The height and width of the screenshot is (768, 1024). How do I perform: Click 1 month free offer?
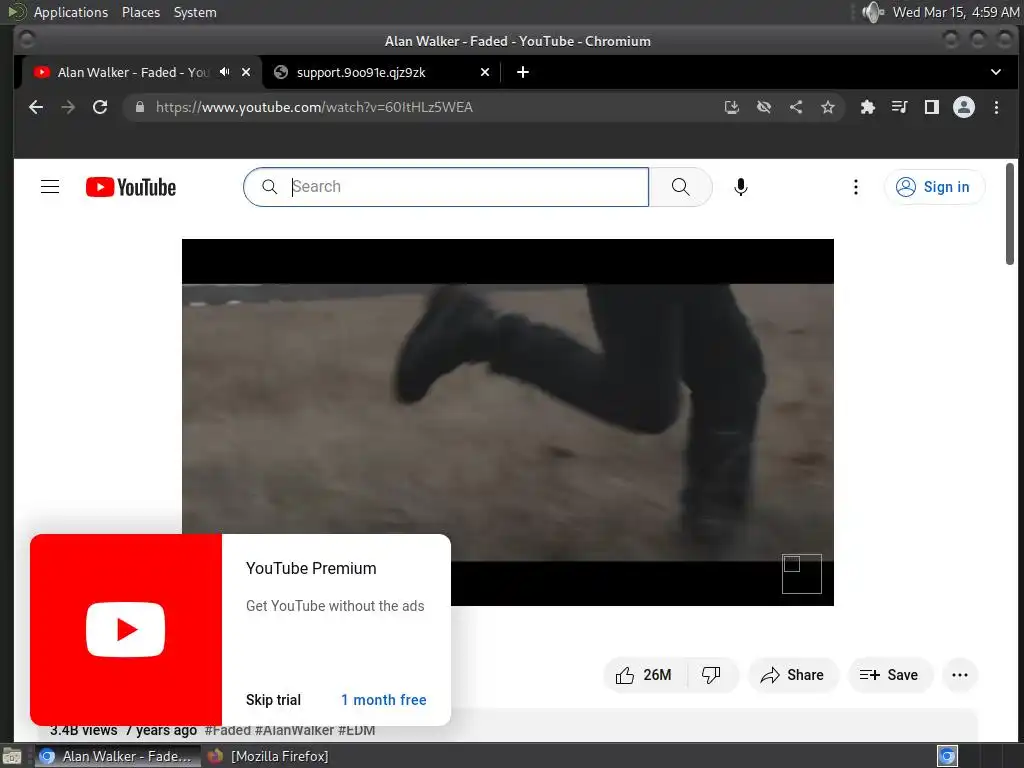coord(383,699)
